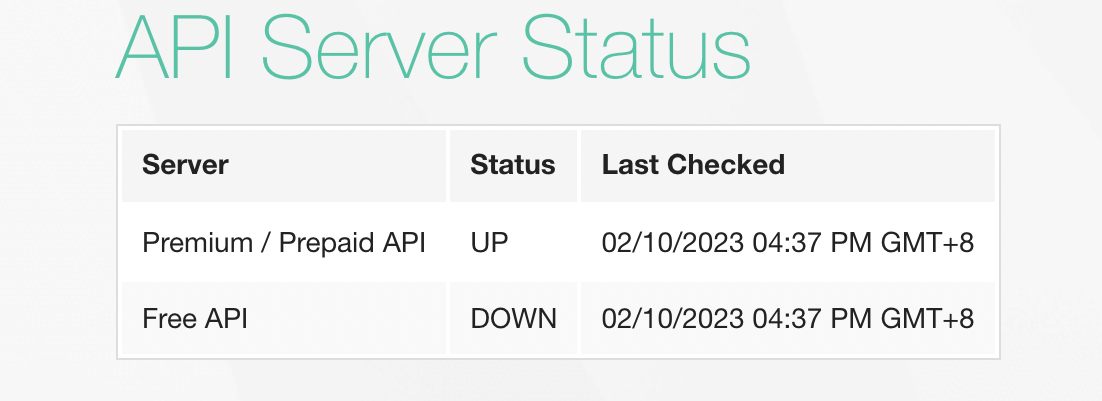
Task: Click the UP status cell
Action: tap(513, 243)
